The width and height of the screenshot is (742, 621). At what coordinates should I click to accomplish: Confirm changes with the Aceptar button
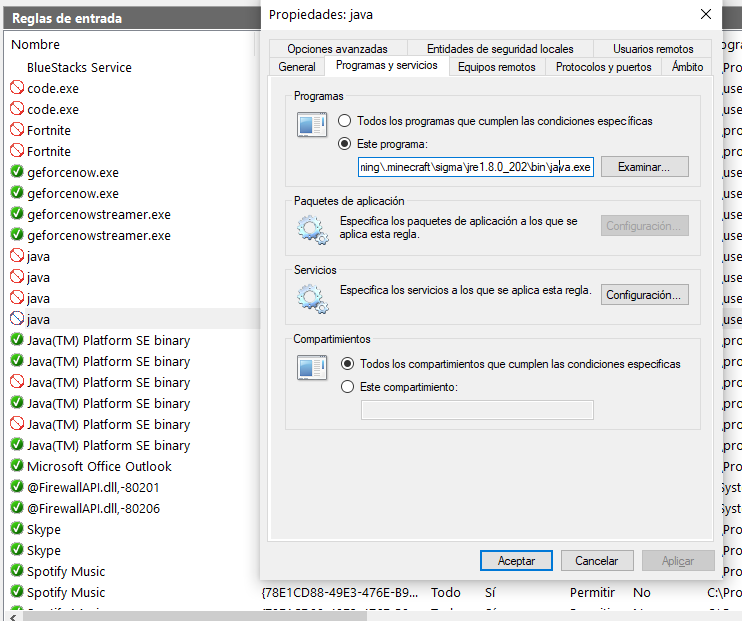516,561
